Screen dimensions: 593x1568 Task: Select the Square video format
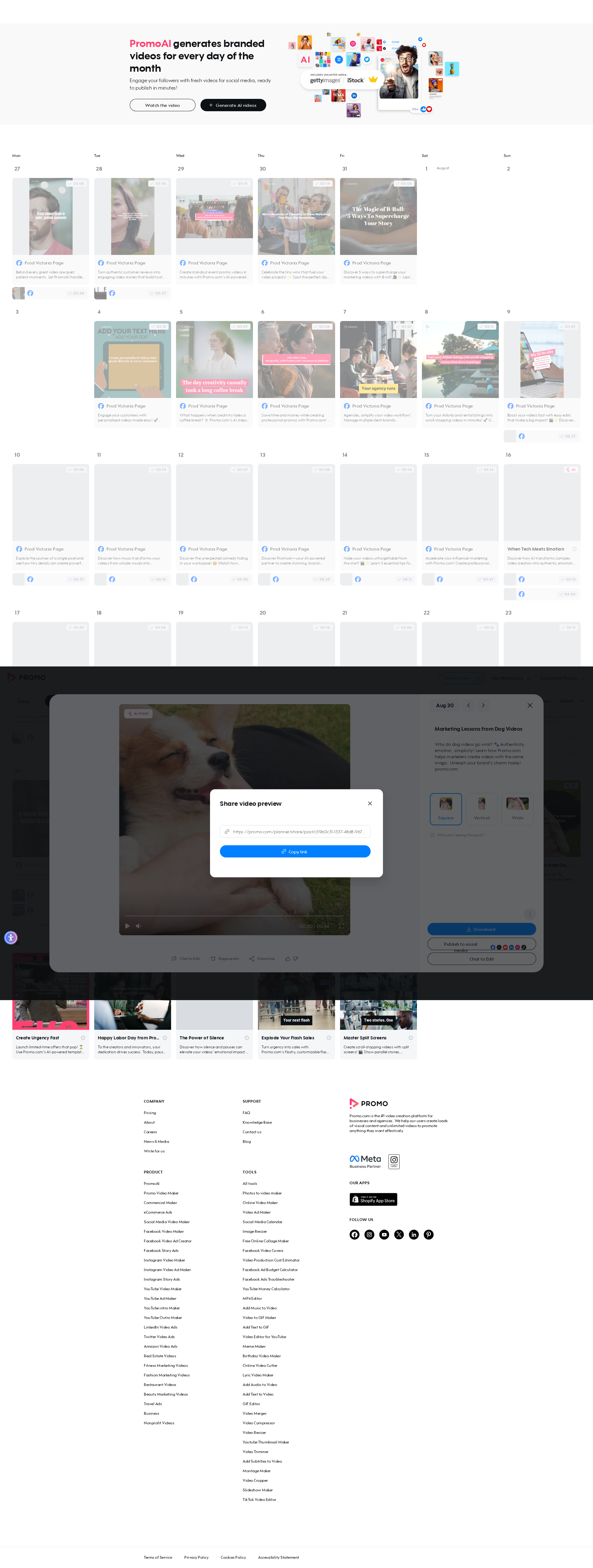tap(446, 809)
